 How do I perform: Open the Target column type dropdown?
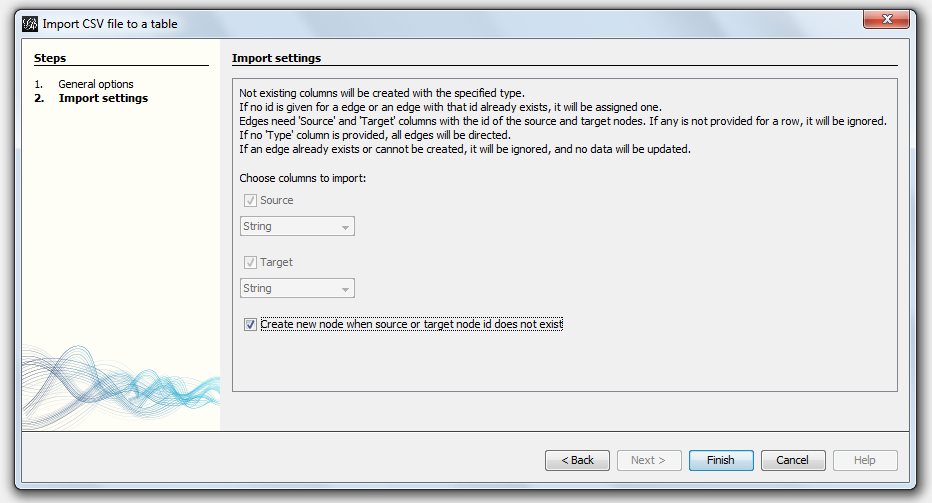coord(298,289)
